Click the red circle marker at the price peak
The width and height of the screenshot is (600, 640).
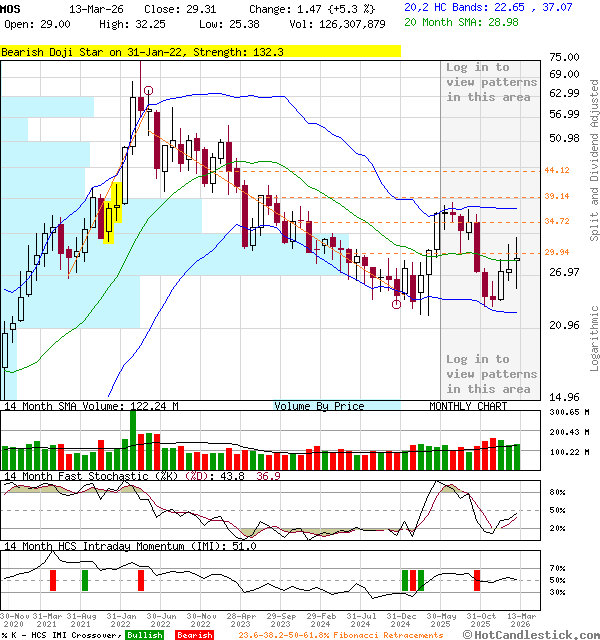(148, 91)
